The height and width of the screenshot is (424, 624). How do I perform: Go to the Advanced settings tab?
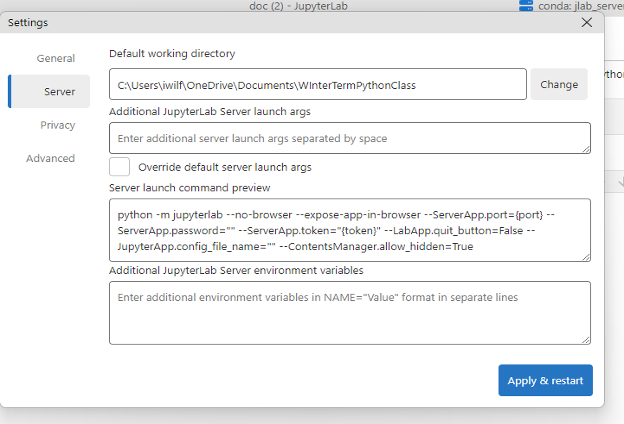point(51,158)
